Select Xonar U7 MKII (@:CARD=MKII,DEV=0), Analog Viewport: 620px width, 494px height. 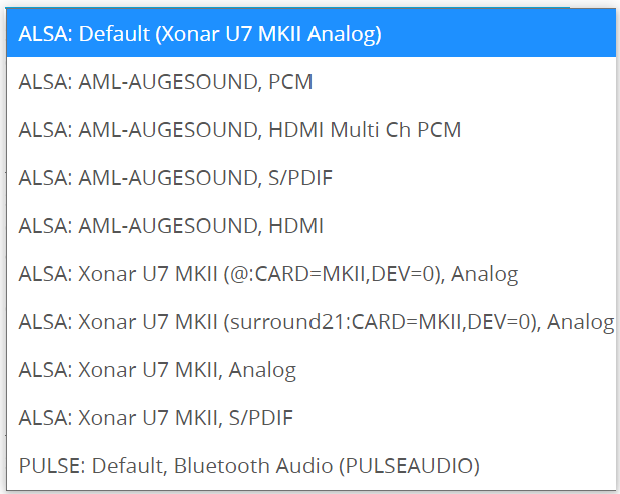pyautogui.click(x=268, y=274)
